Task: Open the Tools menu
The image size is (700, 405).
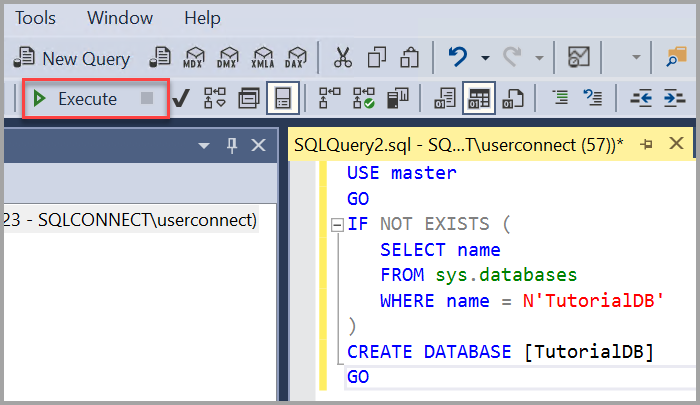Action: 36,18
